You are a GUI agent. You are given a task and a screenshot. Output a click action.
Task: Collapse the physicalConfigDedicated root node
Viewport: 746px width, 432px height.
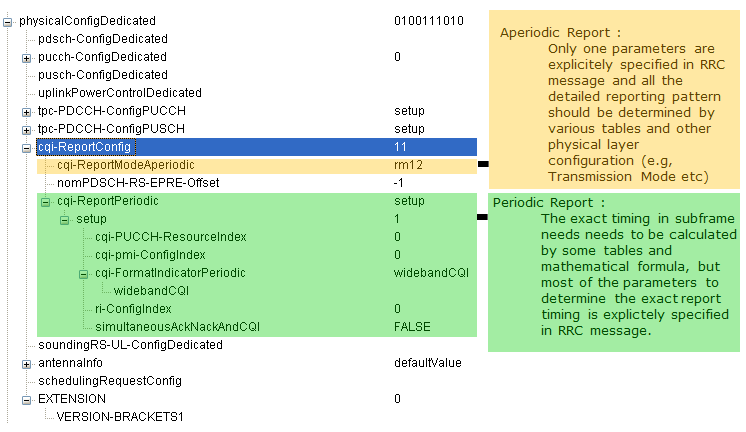coord(7,22)
